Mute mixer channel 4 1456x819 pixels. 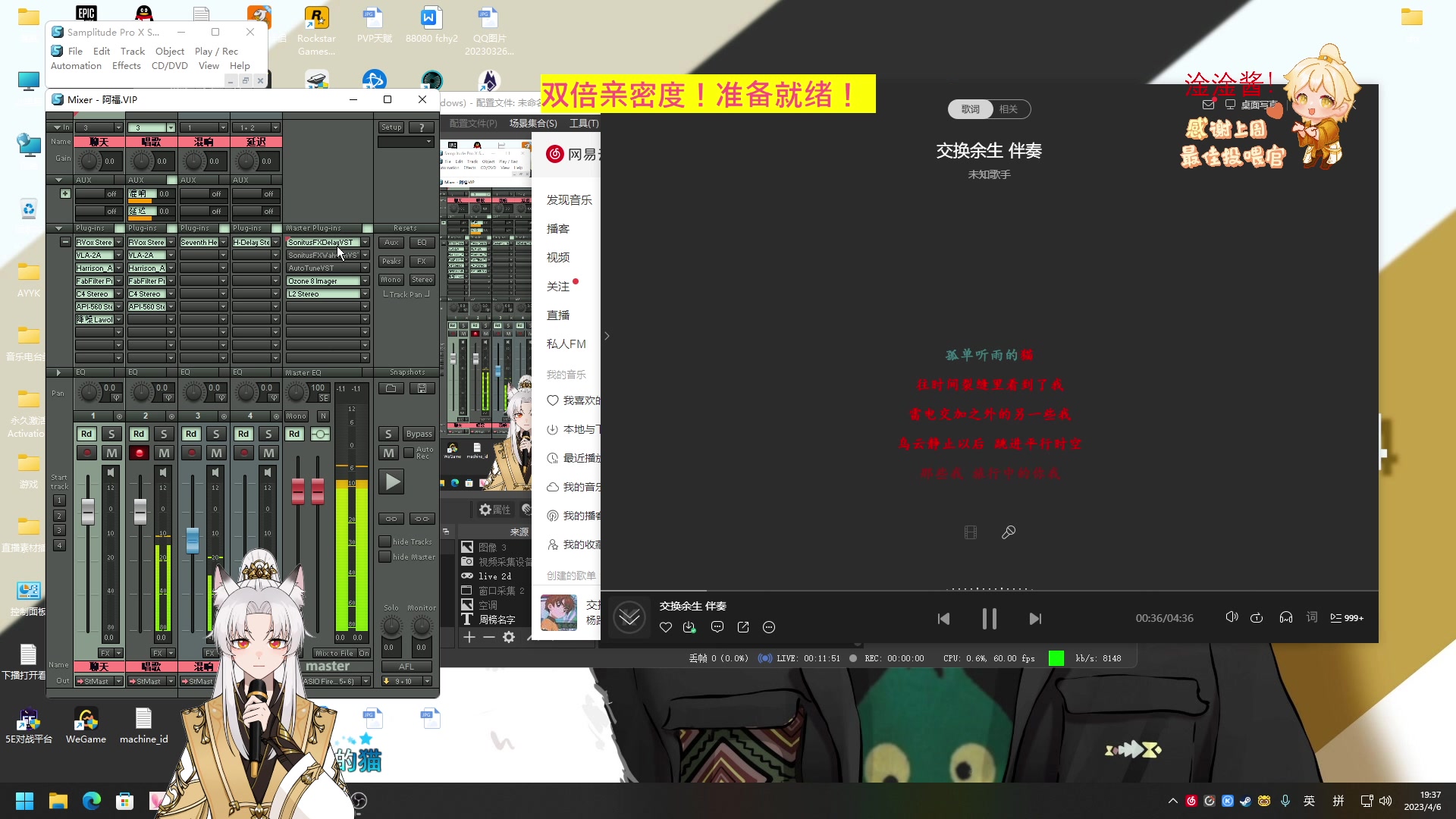pos(268,453)
